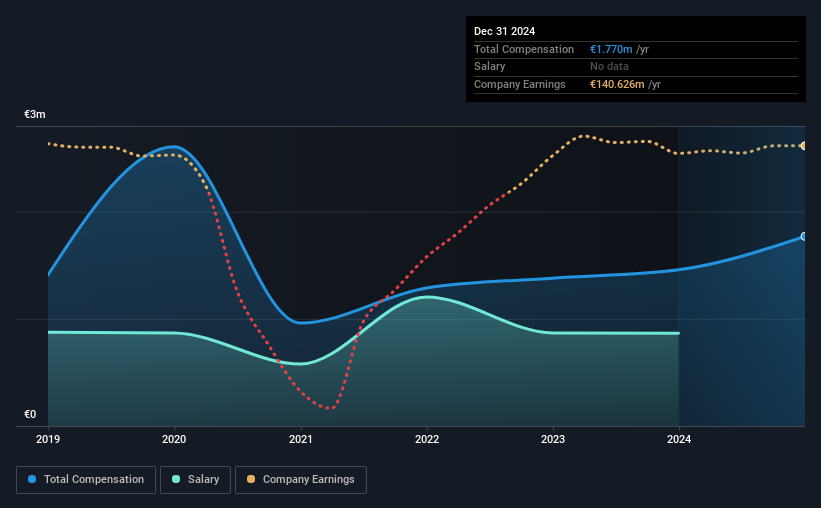Click the €1.770m total compensation value

[611, 49]
